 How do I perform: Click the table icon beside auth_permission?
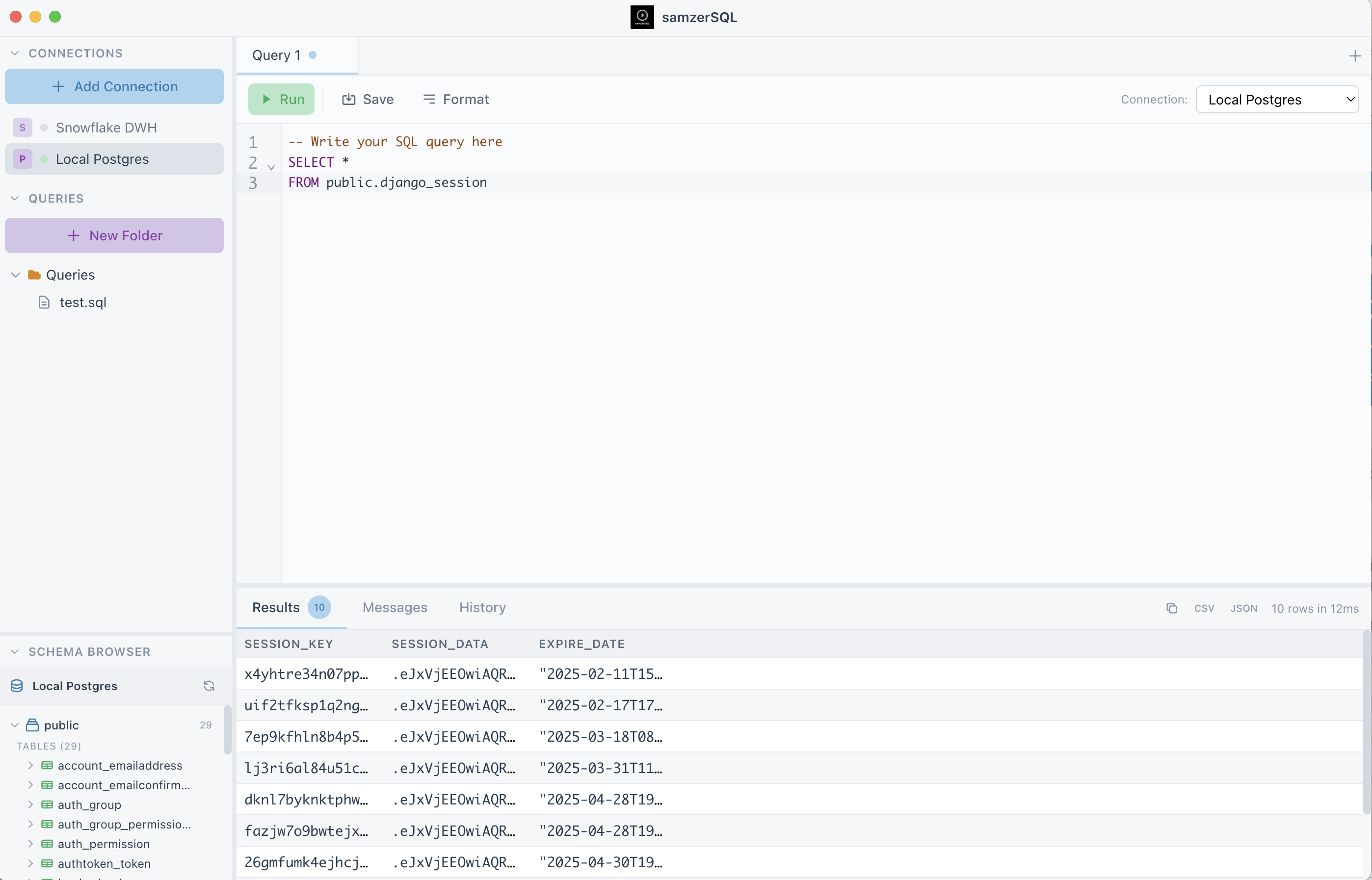click(48, 844)
